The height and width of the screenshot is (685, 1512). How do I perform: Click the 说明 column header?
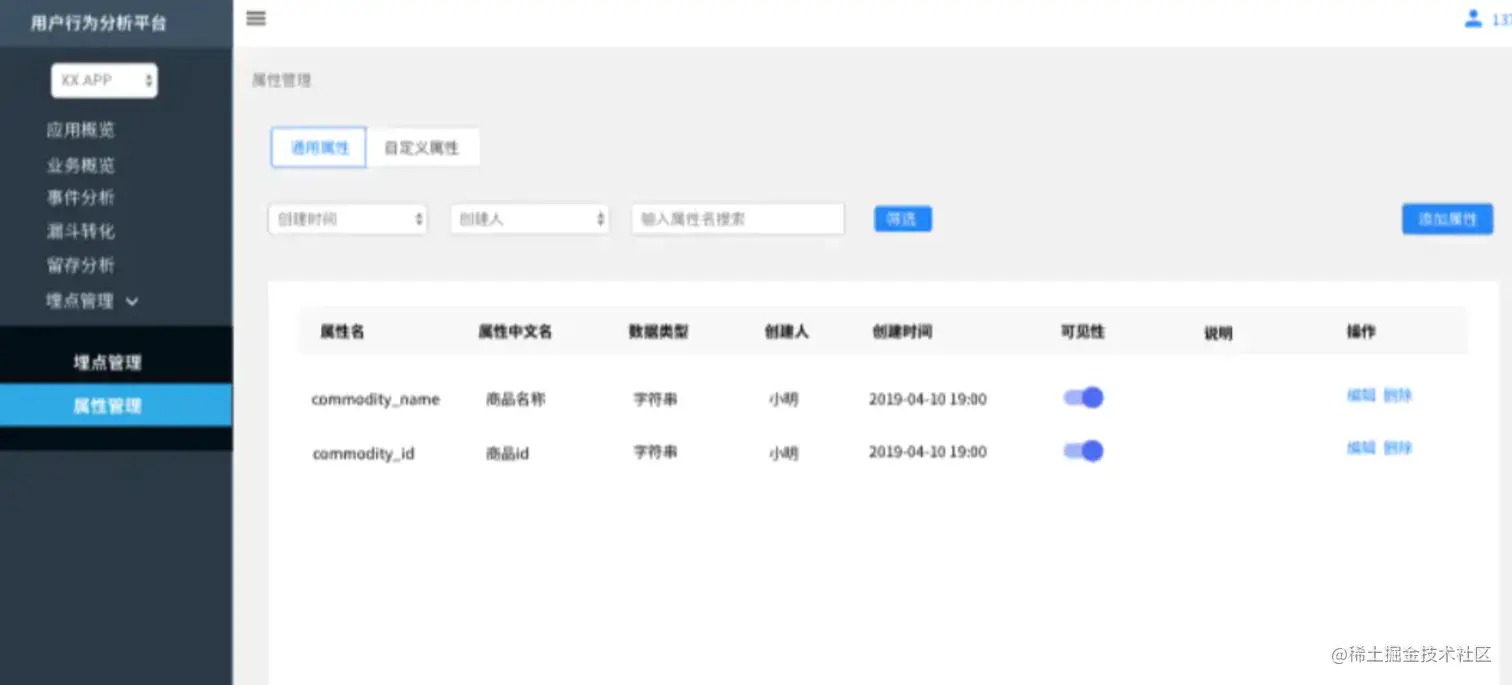(x=1218, y=334)
